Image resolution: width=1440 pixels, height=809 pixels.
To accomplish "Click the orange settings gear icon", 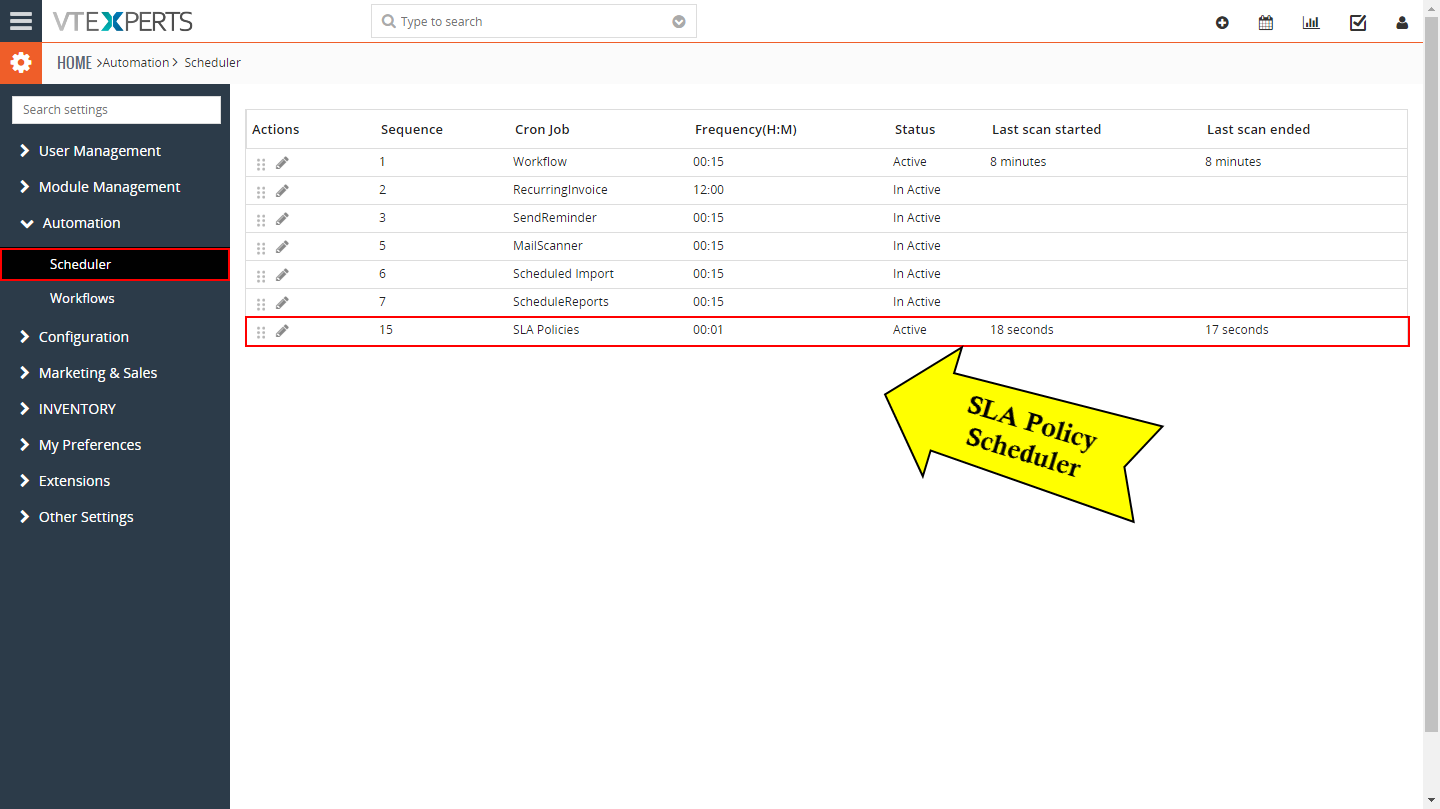I will click(x=21, y=63).
